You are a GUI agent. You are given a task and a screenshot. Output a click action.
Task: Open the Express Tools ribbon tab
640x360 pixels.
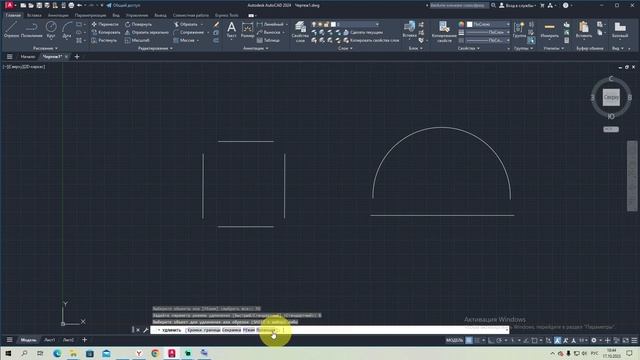coord(227,15)
